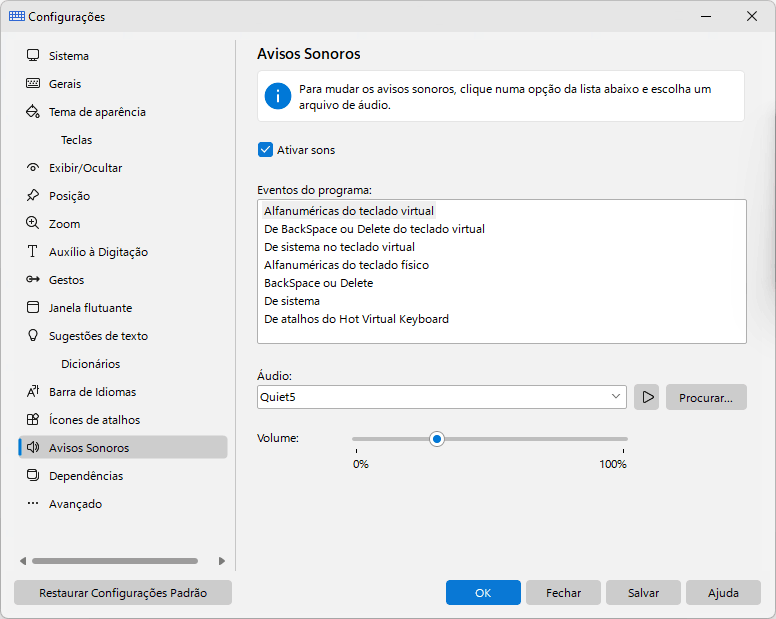Click the Sugestões de texto lightbulb icon
This screenshot has height=619, width=776.
click(x=33, y=335)
